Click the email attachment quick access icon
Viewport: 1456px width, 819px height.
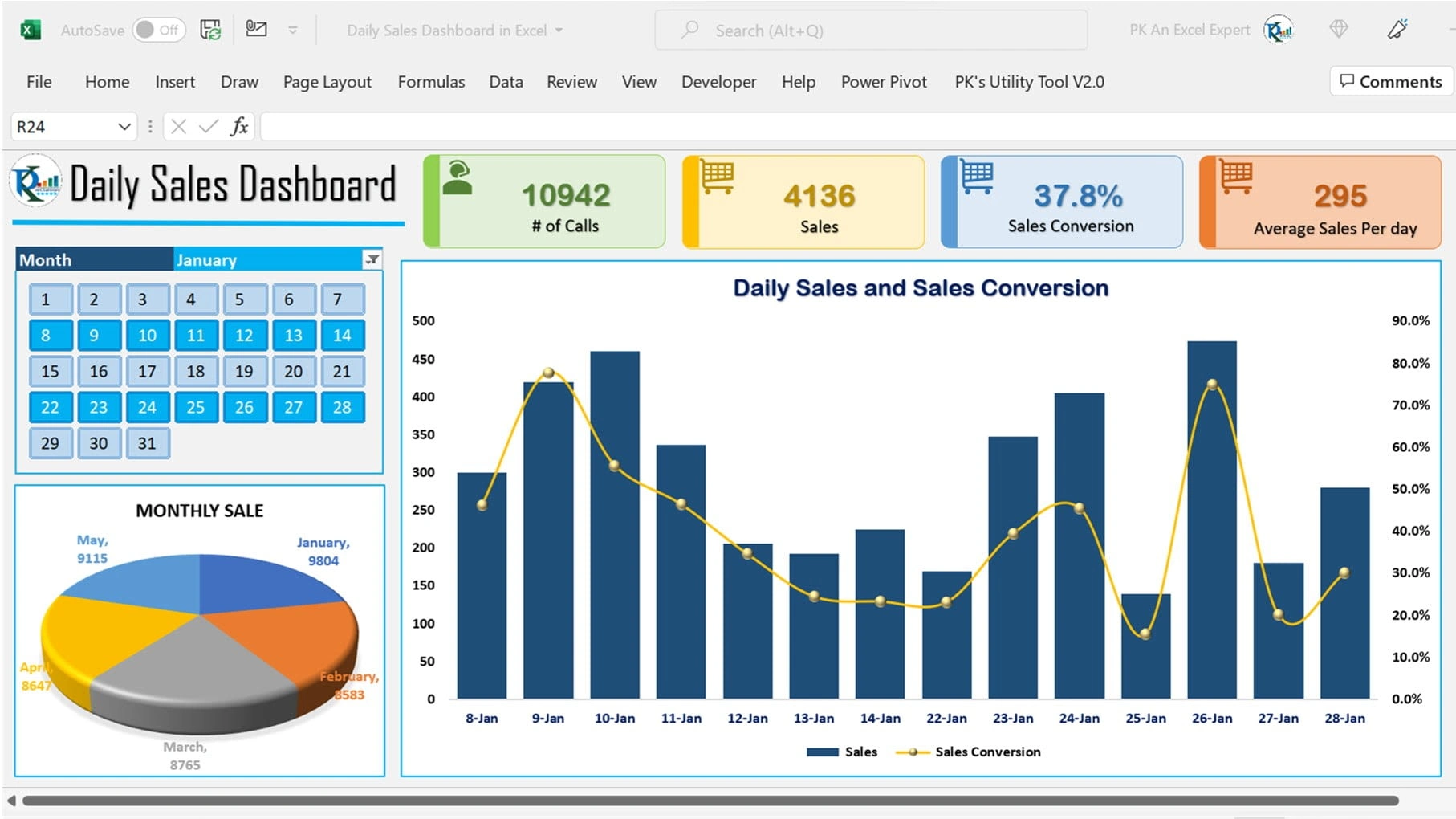pyautogui.click(x=256, y=30)
